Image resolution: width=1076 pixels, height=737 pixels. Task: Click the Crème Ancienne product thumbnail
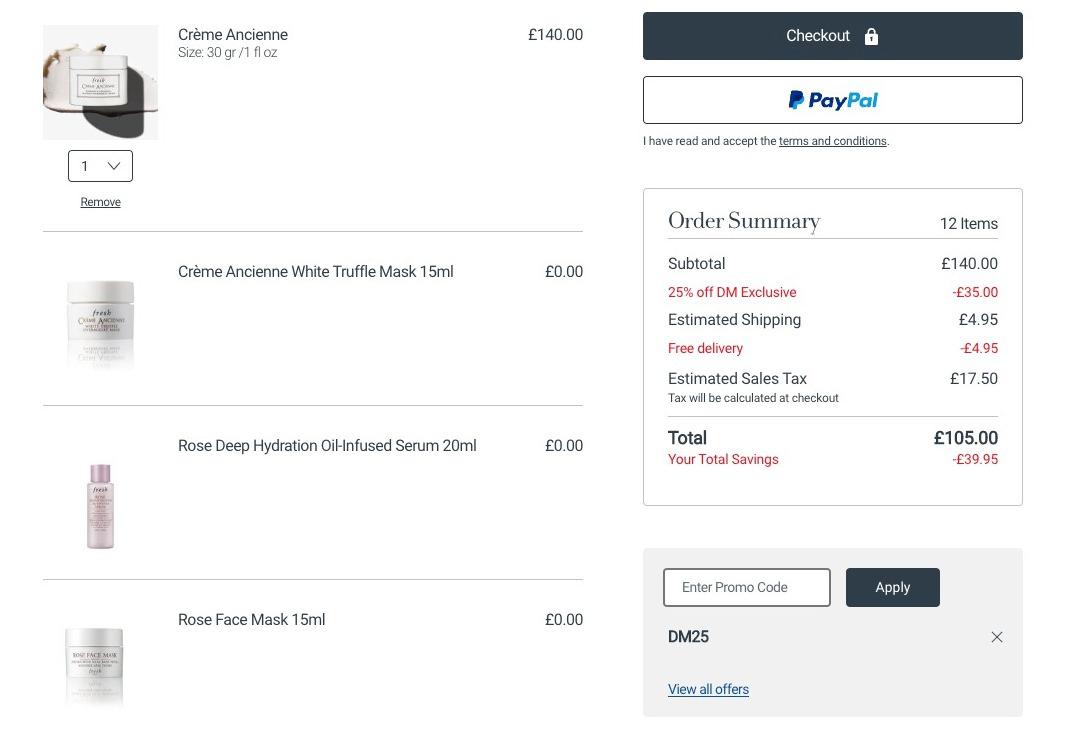pyautogui.click(x=100, y=82)
